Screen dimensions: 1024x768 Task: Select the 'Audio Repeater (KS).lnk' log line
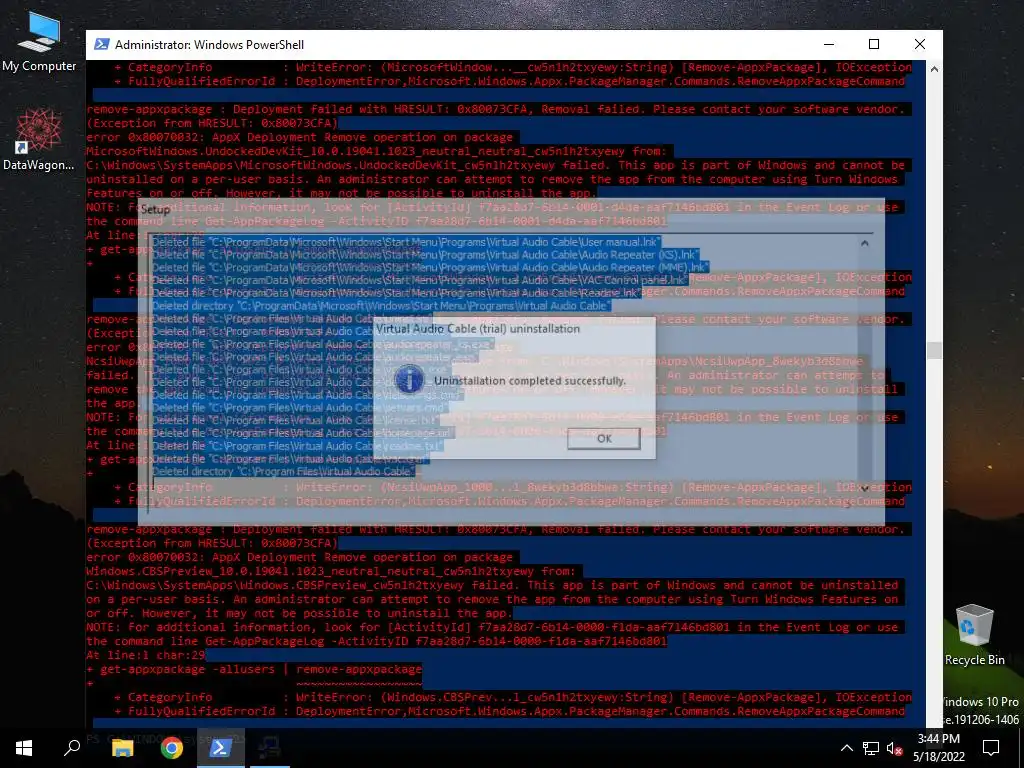425,255
